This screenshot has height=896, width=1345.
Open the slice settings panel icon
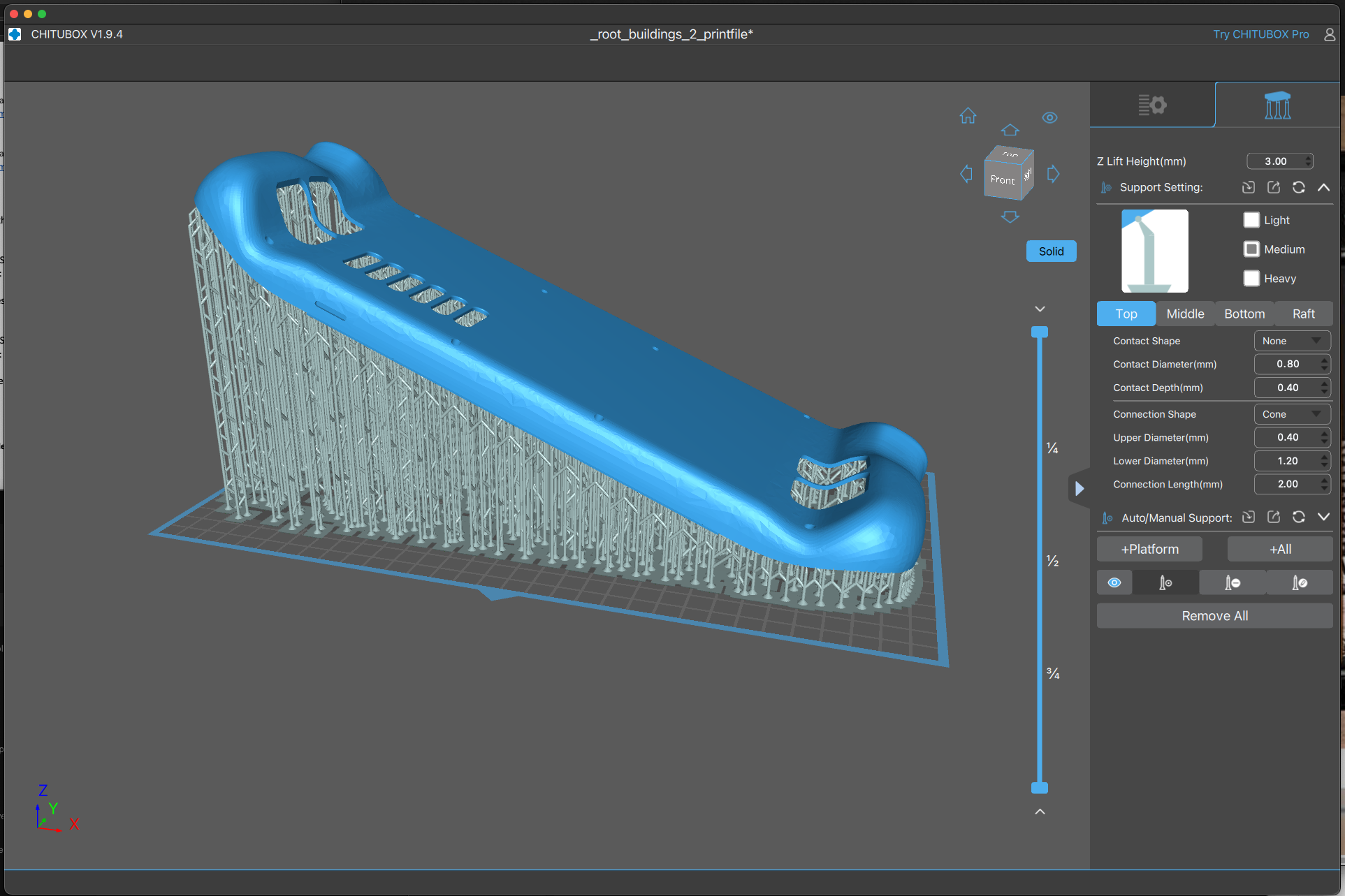pyautogui.click(x=1151, y=105)
